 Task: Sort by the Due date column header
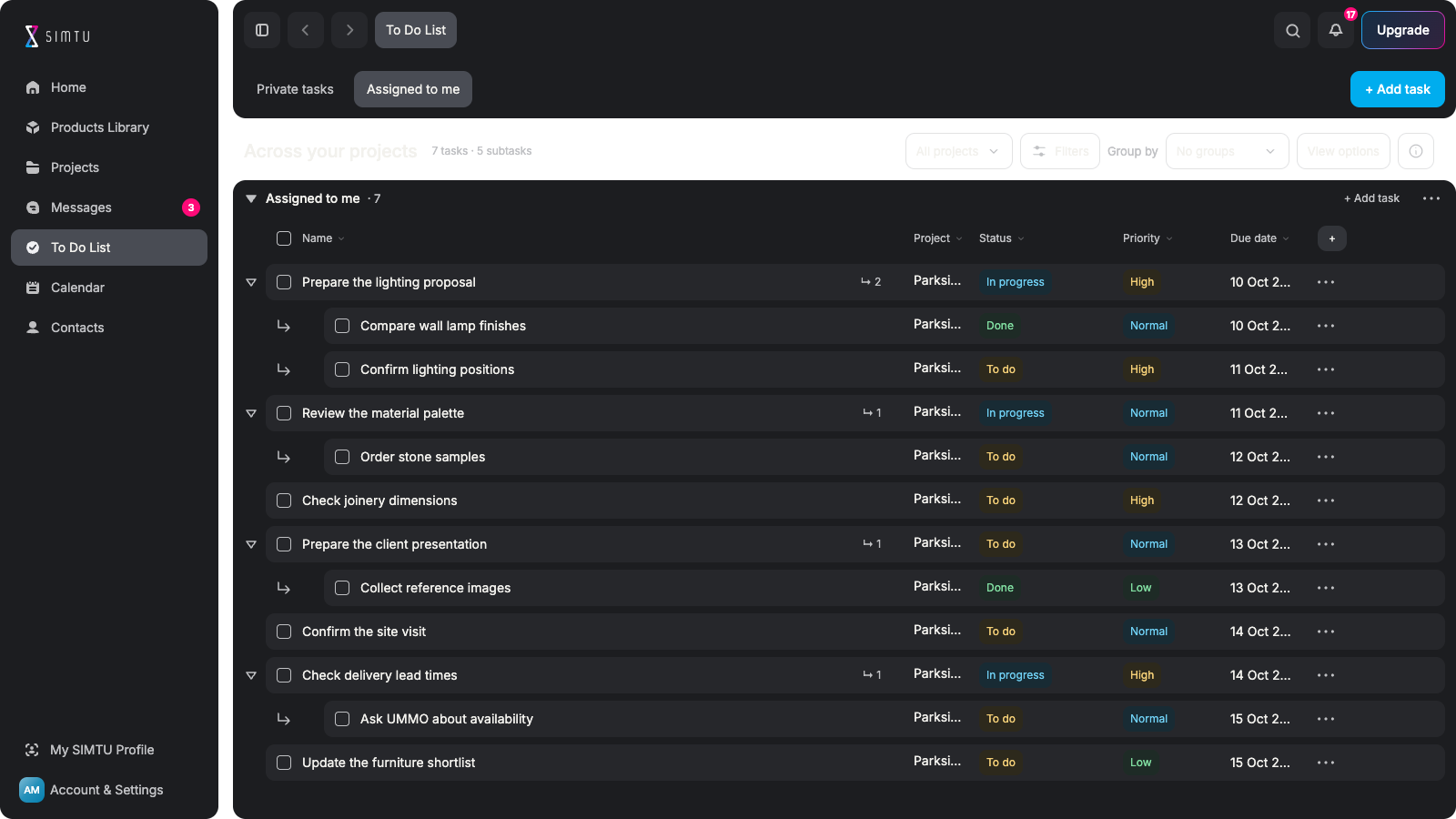click(1259, 238)
